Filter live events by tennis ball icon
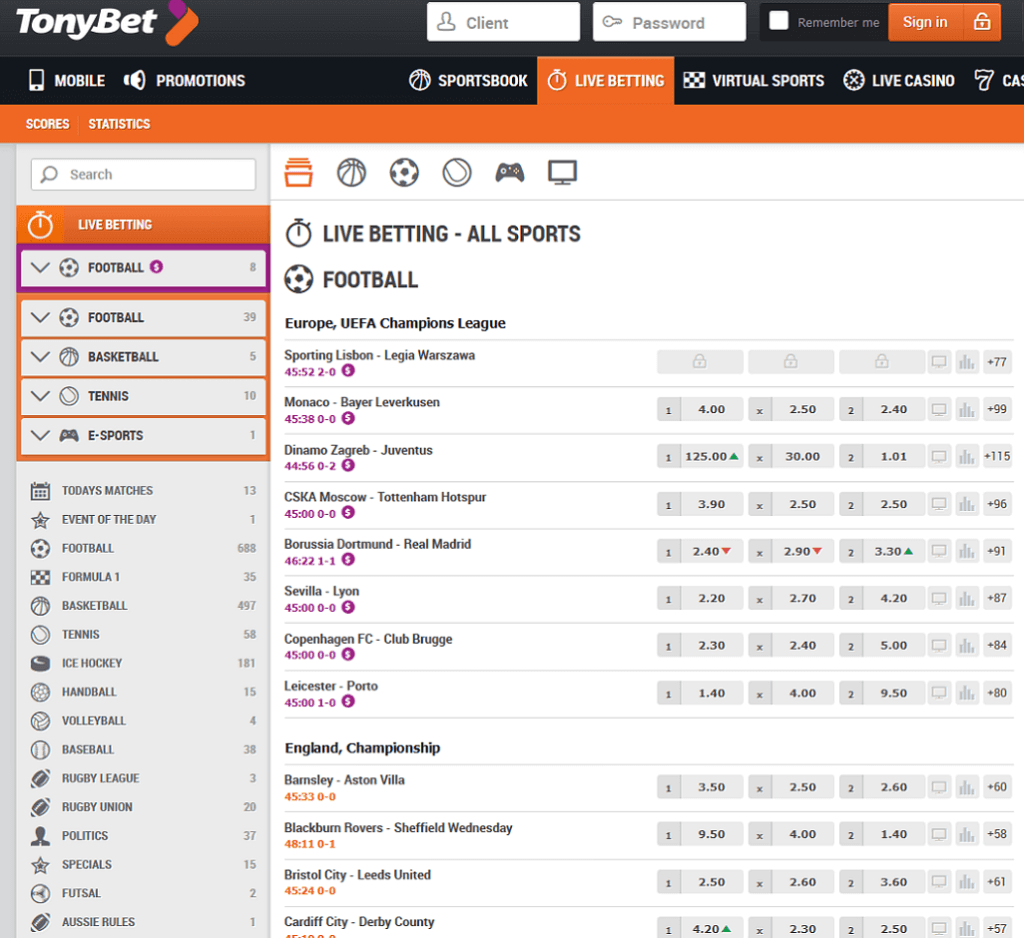1024x938 pixels. (457, 172)
